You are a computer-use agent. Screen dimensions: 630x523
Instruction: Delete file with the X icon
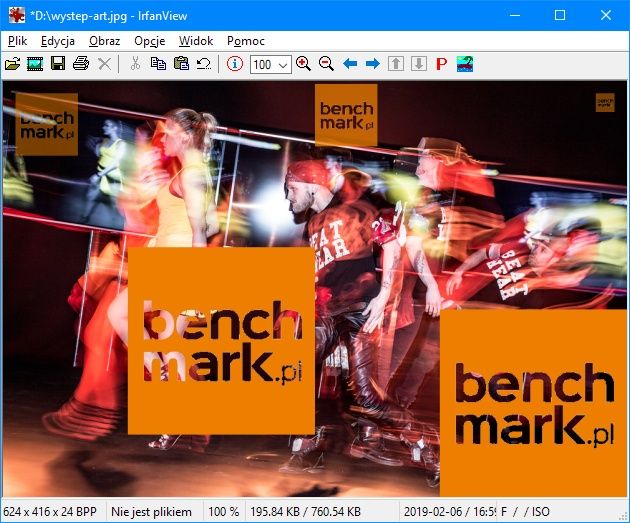click(104, 64)
